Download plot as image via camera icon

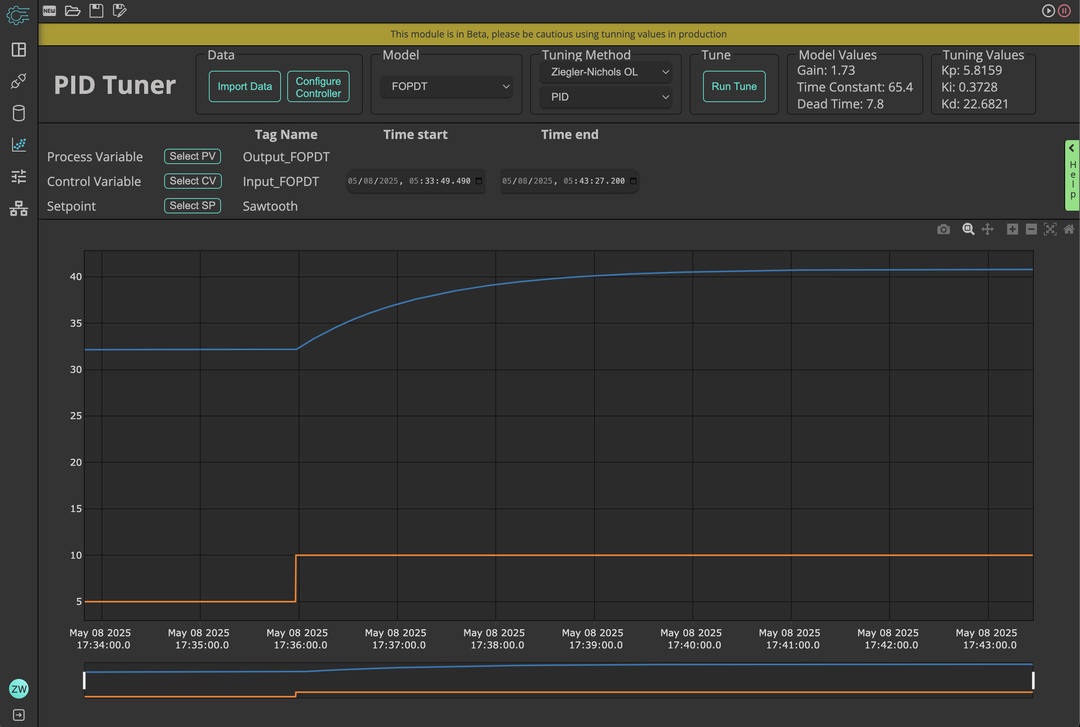click(943, 229)
